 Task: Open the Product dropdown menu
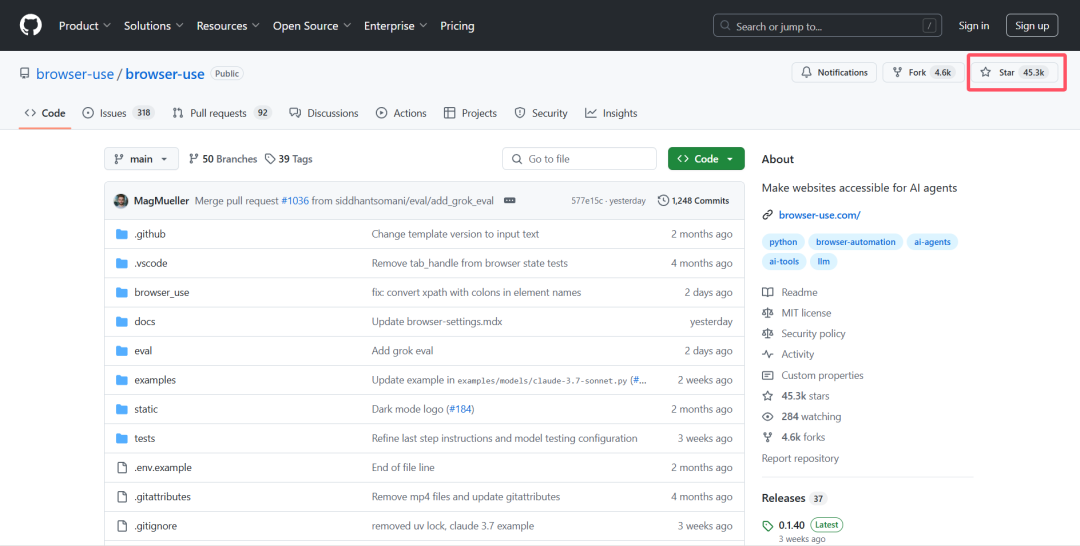[x=85, y=25]
